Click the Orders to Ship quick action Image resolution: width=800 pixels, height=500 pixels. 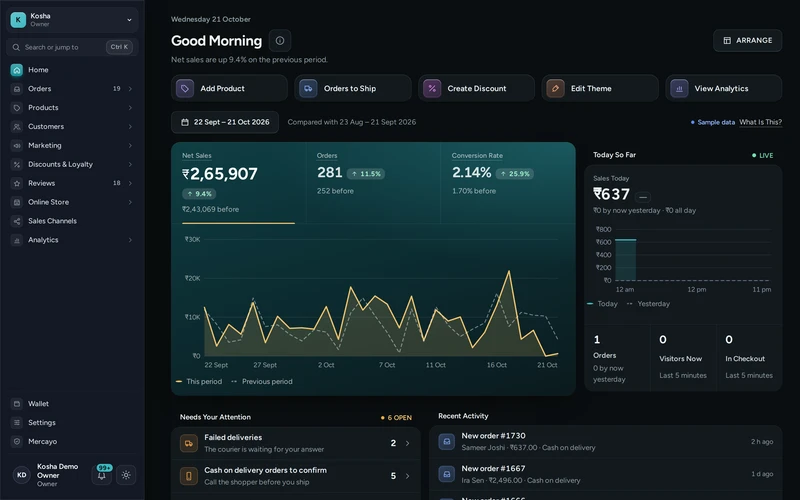pos(353,88)
